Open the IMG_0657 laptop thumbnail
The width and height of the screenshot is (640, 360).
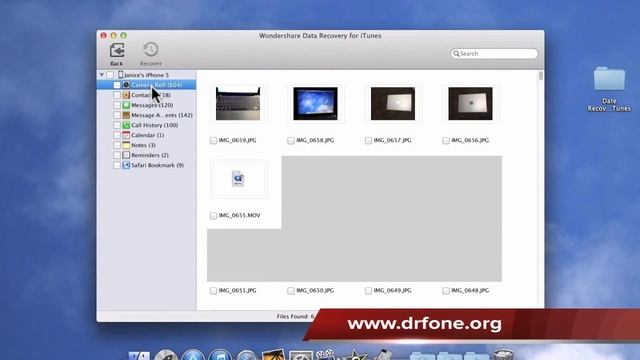[x=393, y=103]
